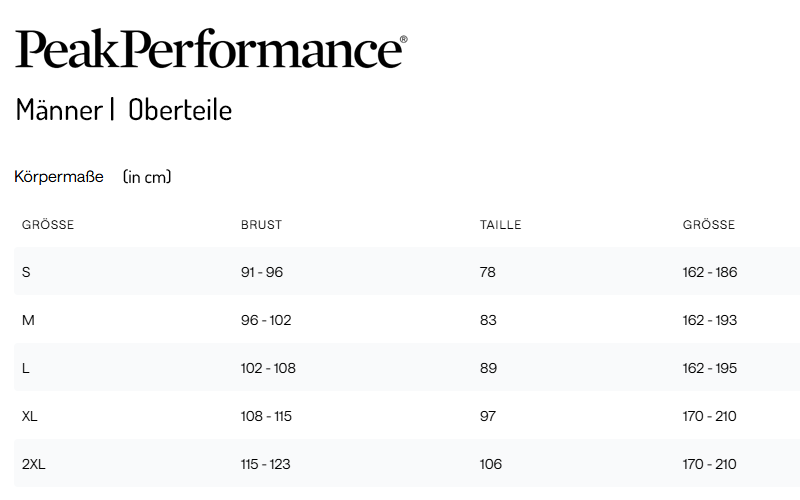This screenshot has width=800, height=500.
Task: Click the "(in cm)" unit label
Action: coord(147,177)
